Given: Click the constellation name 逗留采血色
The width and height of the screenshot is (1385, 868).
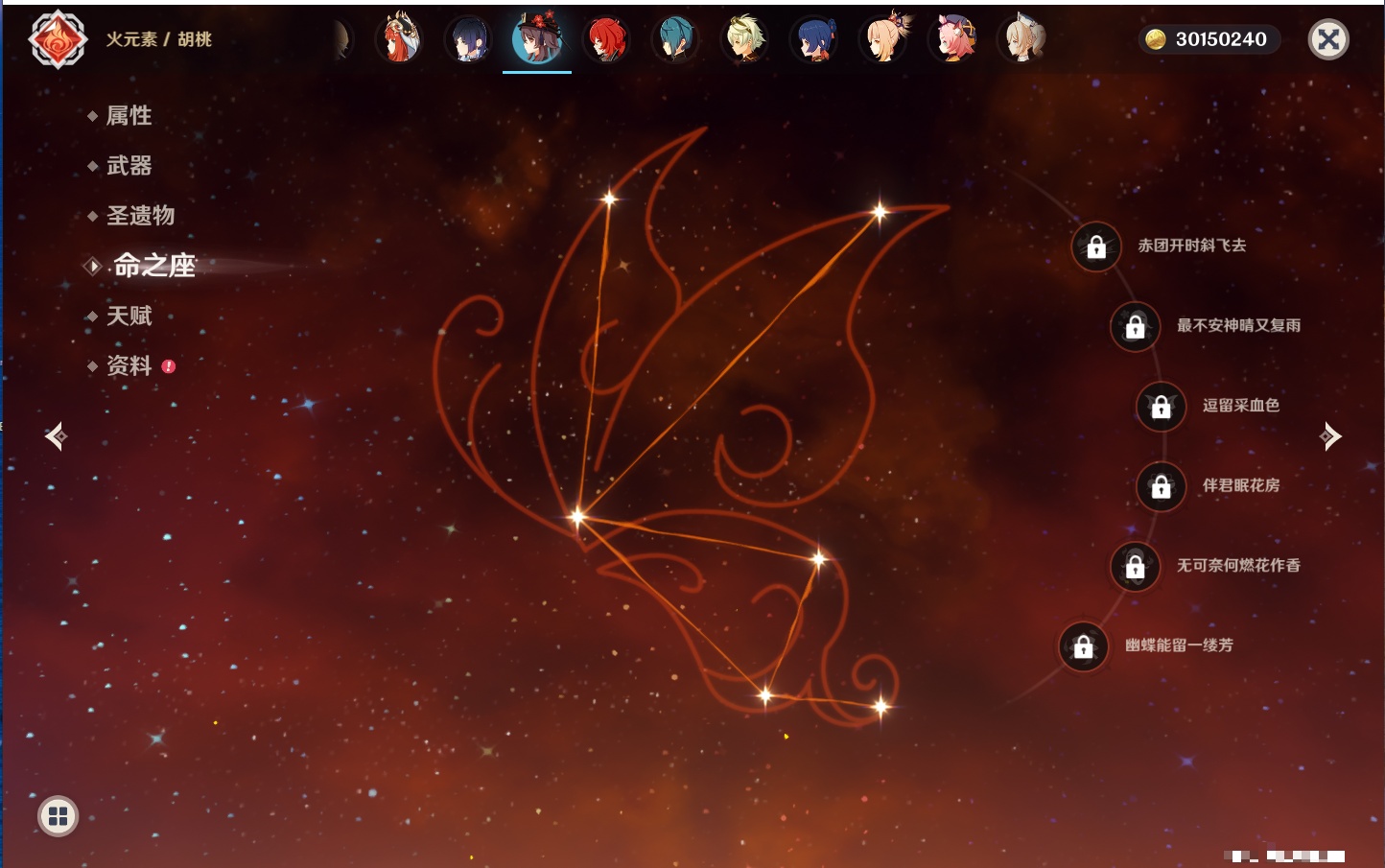Looking at the screenshot, I should (1241, 405).
